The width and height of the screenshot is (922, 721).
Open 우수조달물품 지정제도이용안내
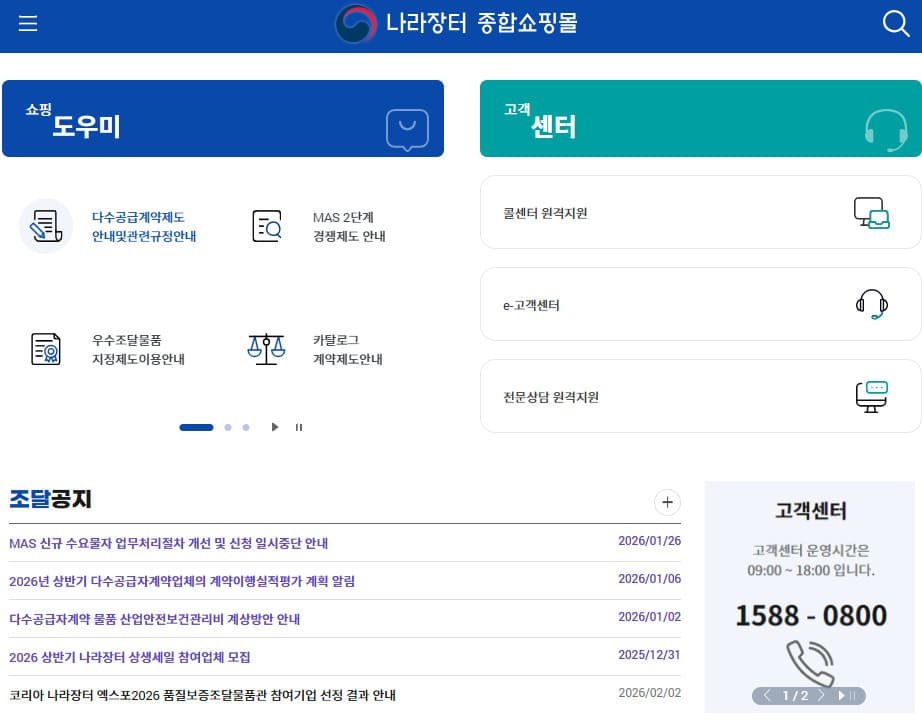tap(46, 349)
